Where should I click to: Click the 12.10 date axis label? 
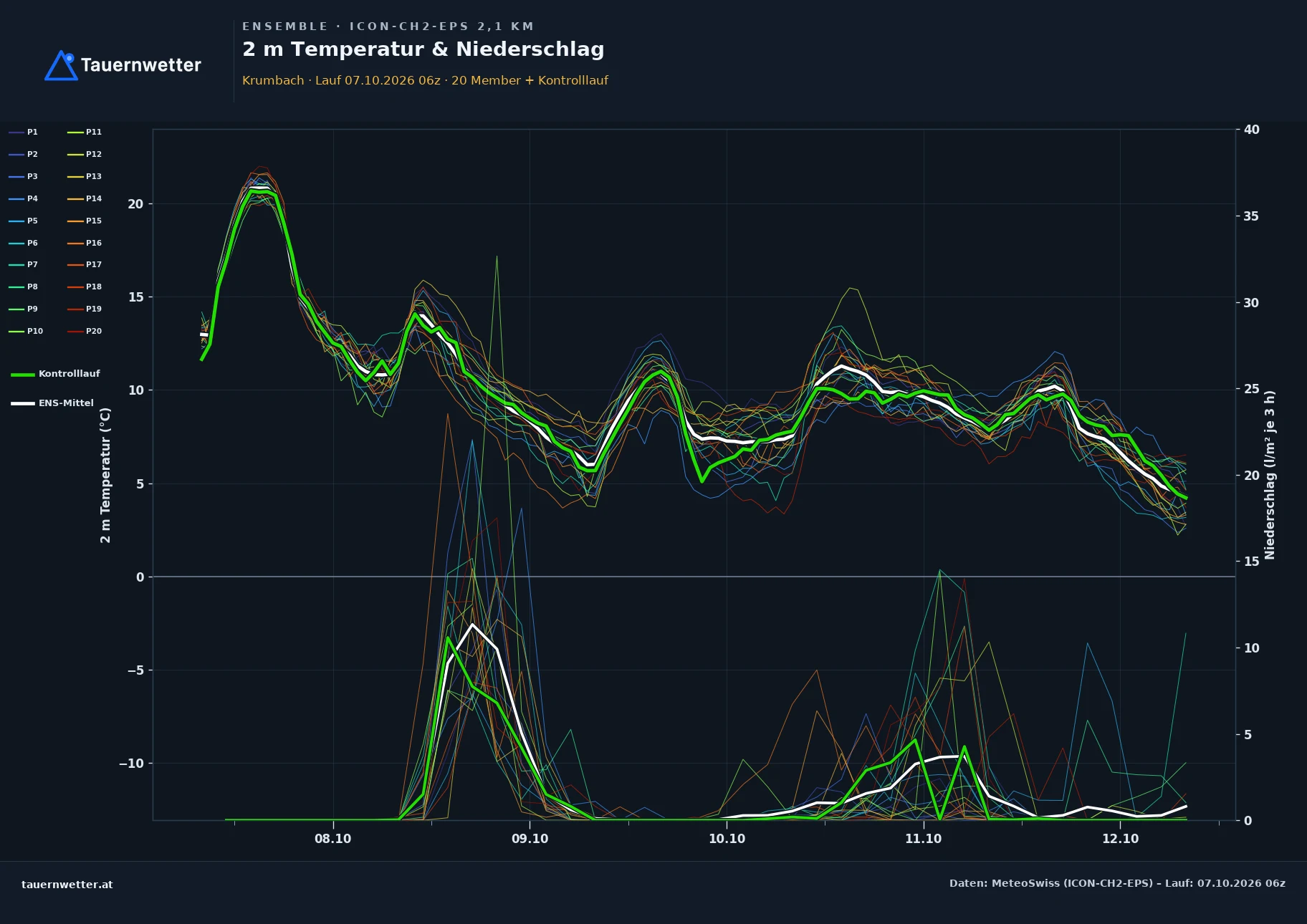[1121, 839]
